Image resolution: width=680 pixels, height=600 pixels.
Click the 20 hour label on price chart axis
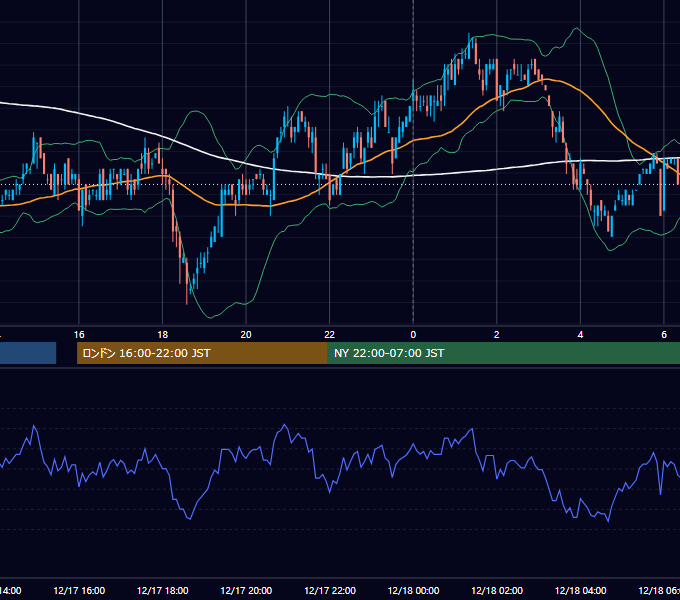coord(246,335)
